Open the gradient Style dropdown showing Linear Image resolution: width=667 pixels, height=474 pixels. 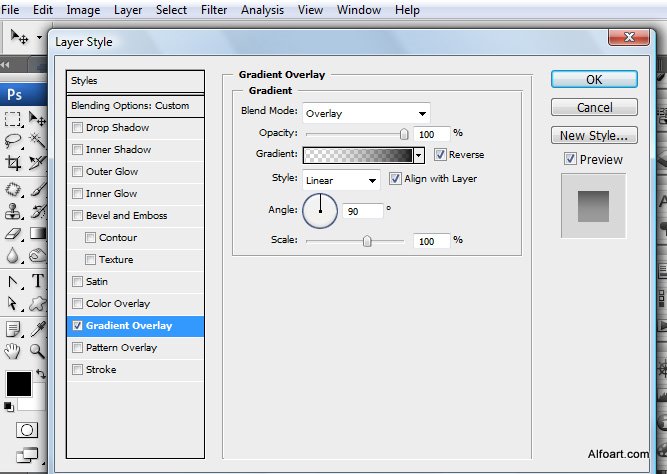click(341, 180)
